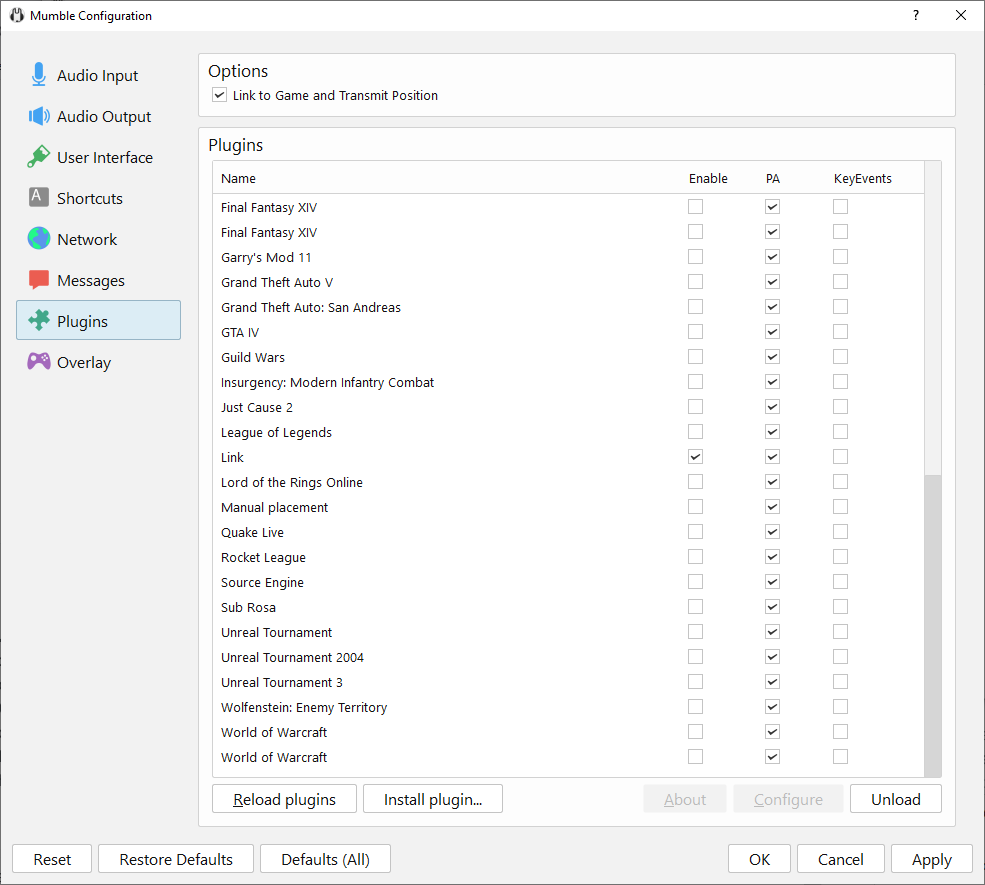Click the User Interface paintbrush icon
This screenshot has height=885, width=985.
click(x=39, y=157)
